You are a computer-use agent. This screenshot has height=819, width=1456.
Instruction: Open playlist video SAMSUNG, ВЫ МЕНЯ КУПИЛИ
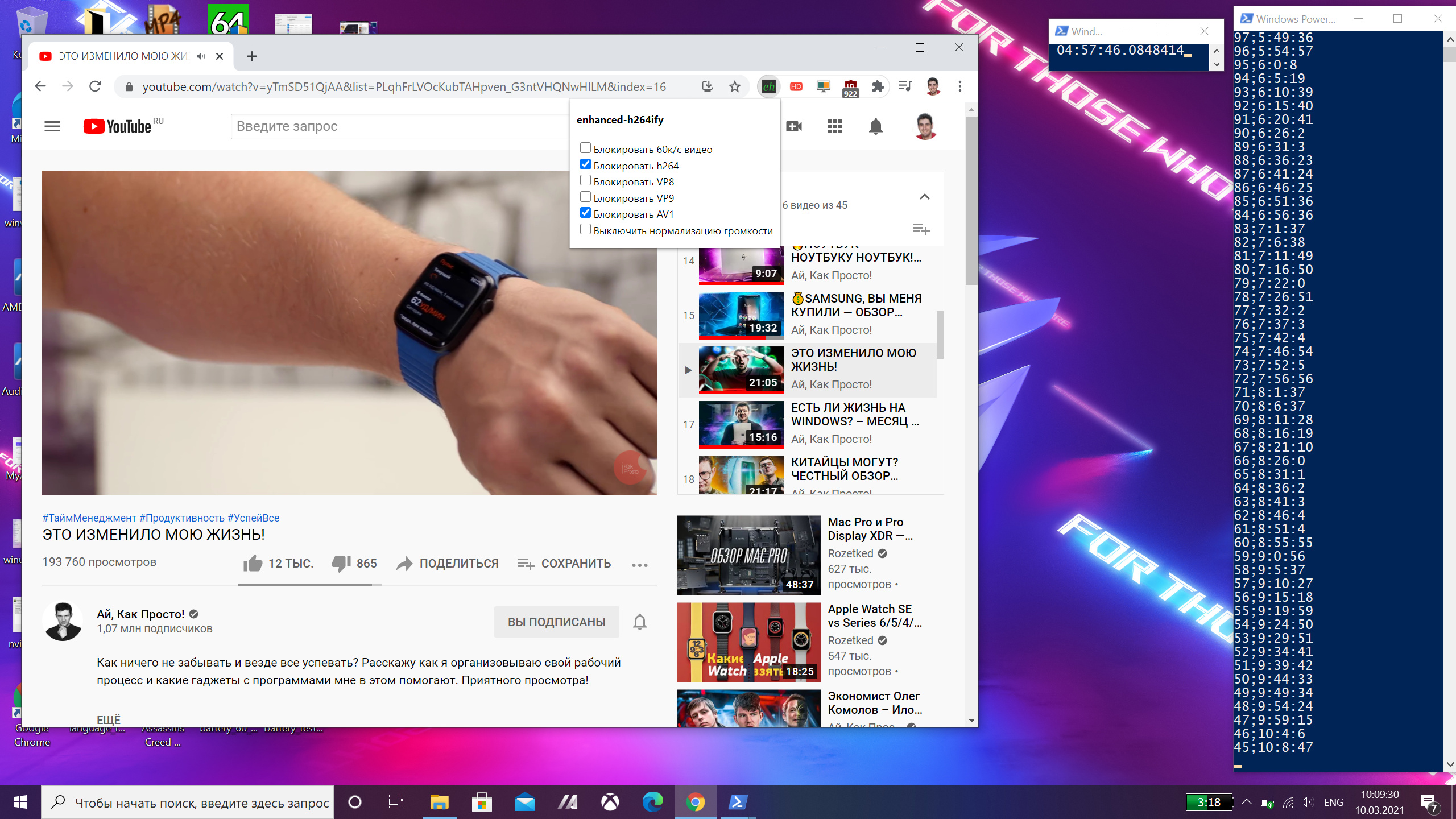(x=808, y=315)
